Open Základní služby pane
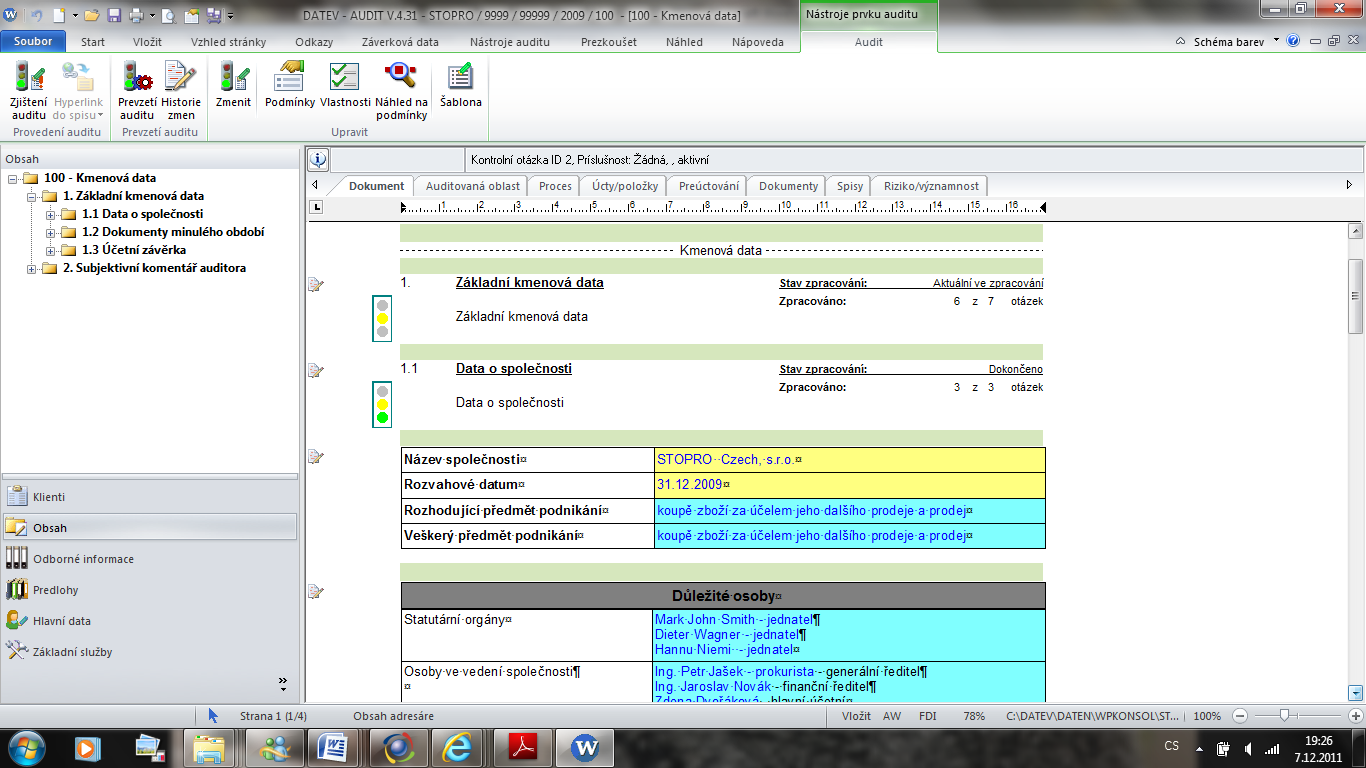 tap(149, 652)
